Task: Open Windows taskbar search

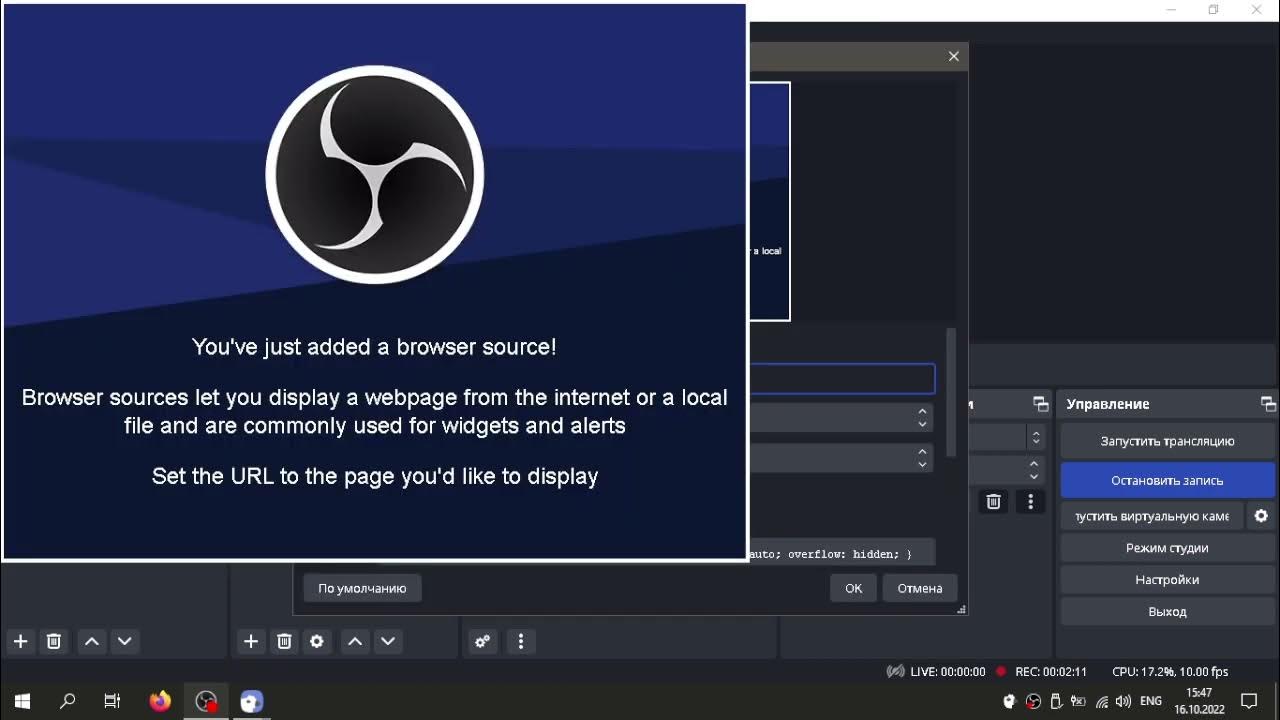Action: (x=68, y=701)
